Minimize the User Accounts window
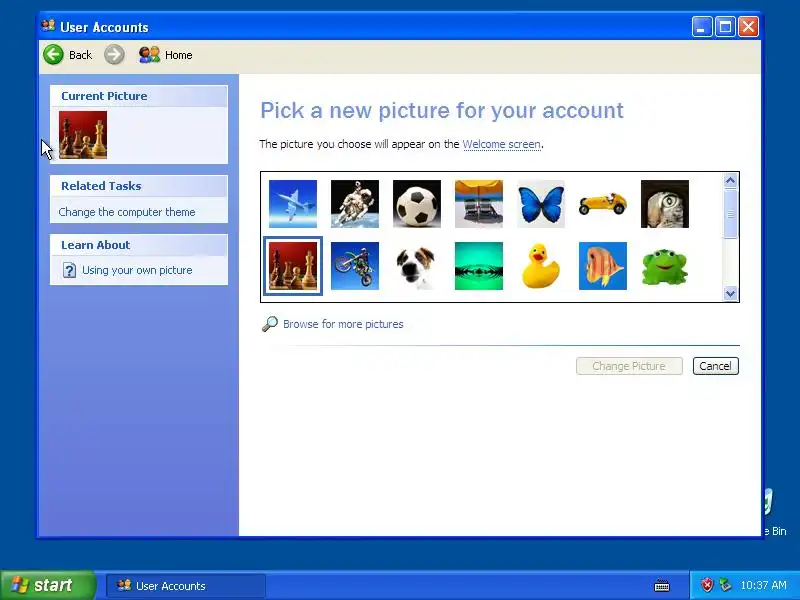 [x=702, y=27]
